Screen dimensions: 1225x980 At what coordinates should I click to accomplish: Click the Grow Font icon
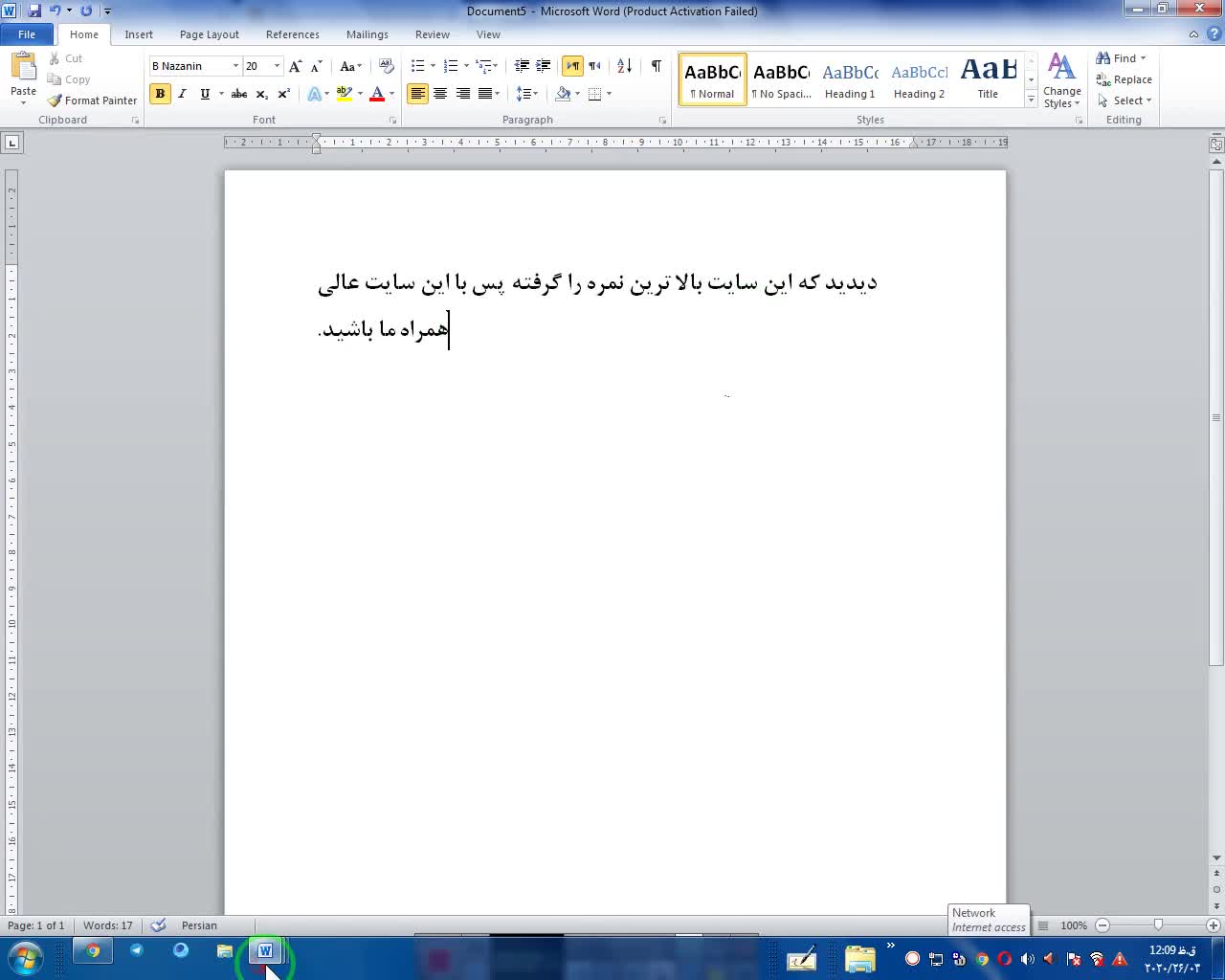[295, 66]
